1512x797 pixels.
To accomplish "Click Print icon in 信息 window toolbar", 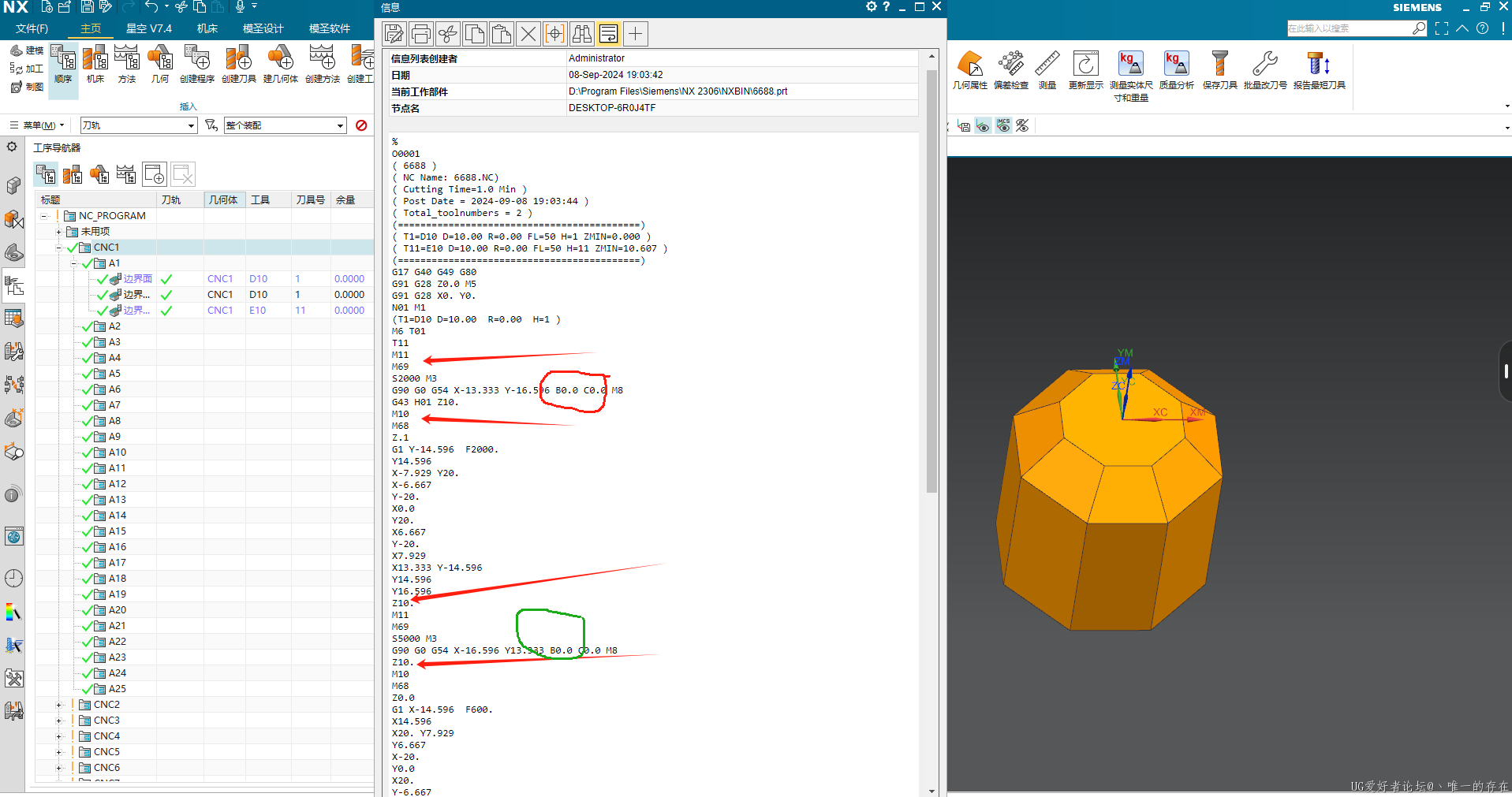I will 421,34.
